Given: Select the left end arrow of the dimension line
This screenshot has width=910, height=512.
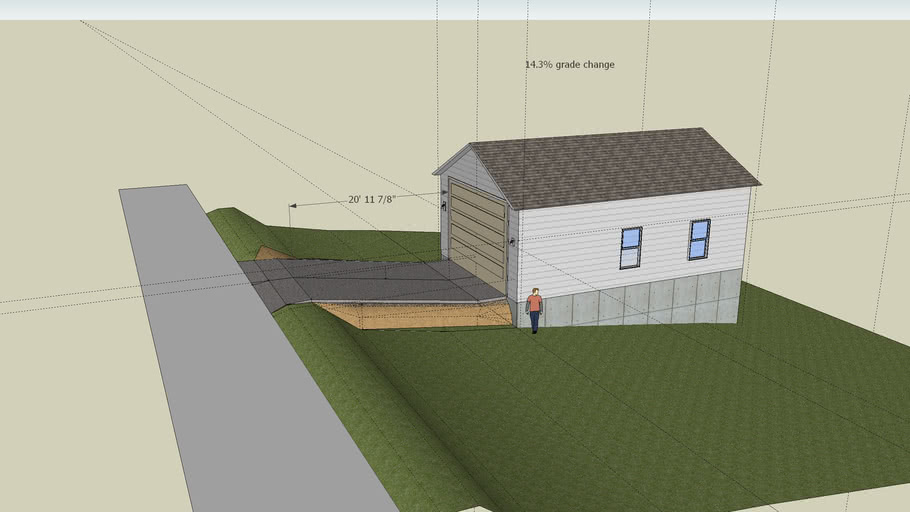Looking at the screenshot, I should point(292,206).
